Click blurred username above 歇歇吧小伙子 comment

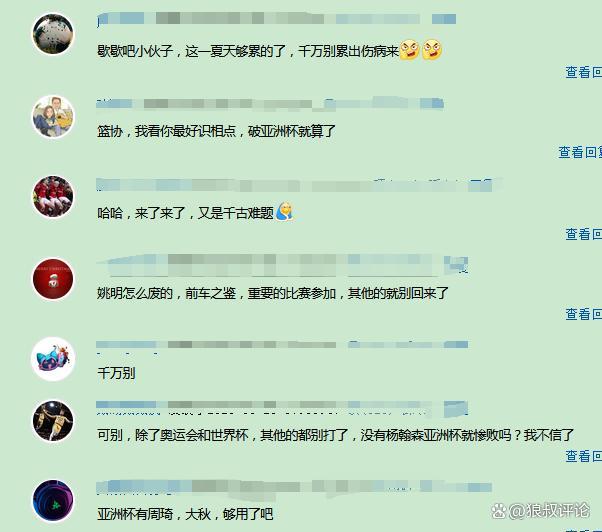276,18
